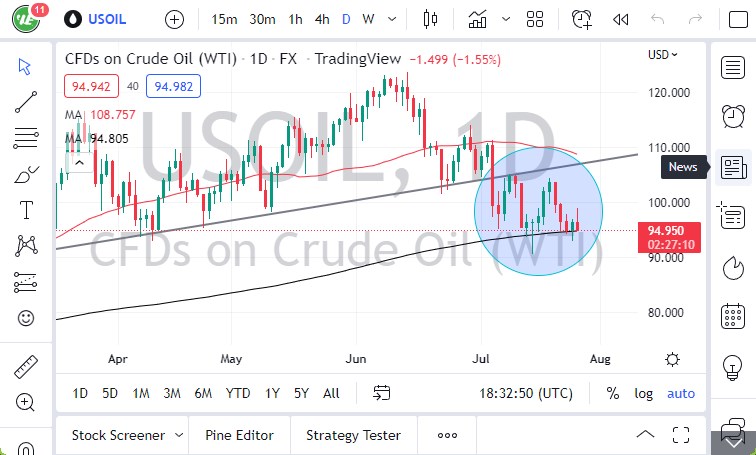The height and width of the screenshot is (455, 756).
Task: Open the calendar panel in right sidebar
Action: tap(733, 318)
